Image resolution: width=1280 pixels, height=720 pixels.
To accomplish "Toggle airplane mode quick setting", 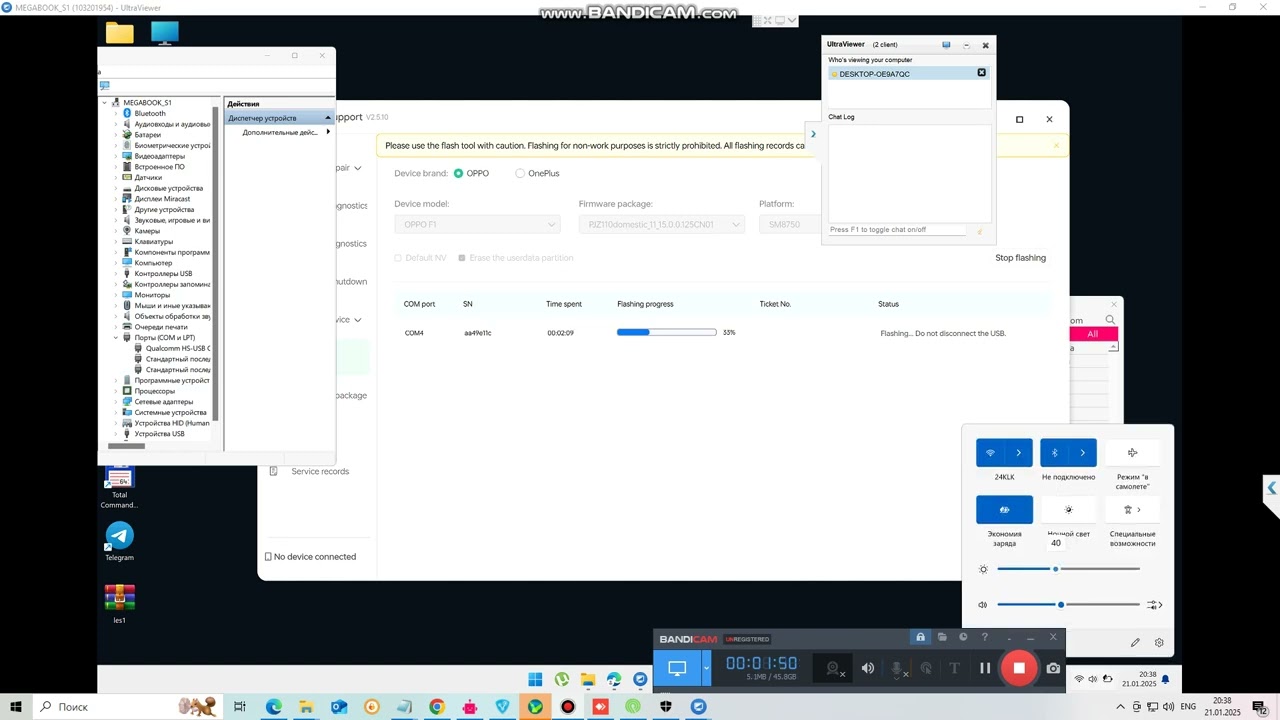I will pos(1133,453).
